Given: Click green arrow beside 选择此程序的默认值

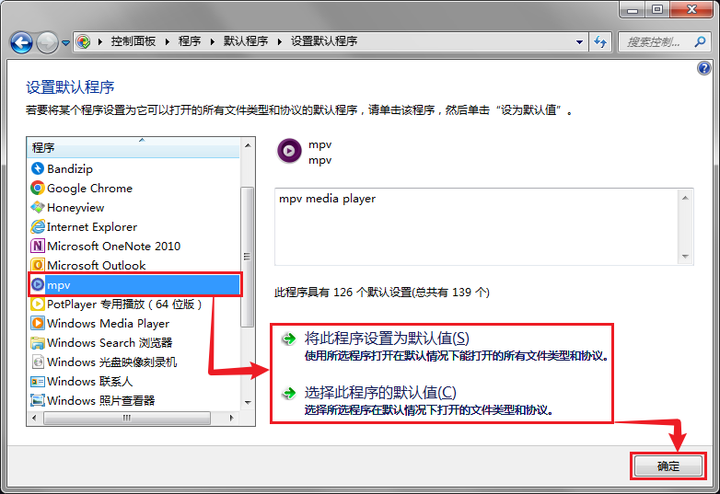Looking at the screenshot, I should coord(289,393).
